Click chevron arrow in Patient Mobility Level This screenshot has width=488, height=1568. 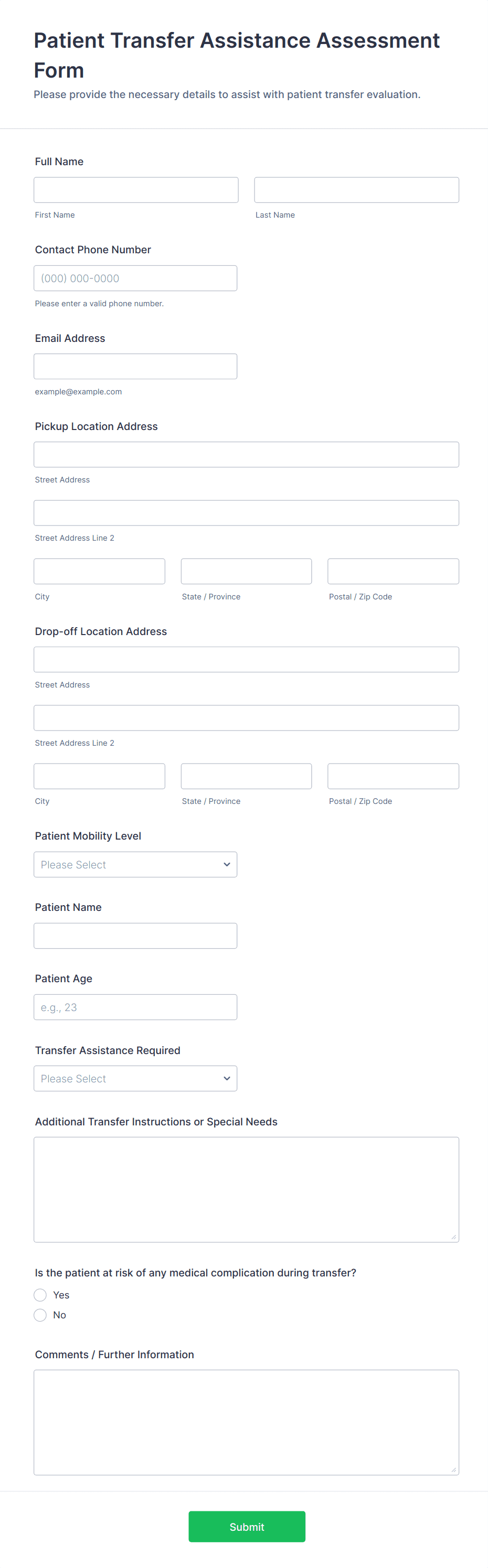coord(227,864)
